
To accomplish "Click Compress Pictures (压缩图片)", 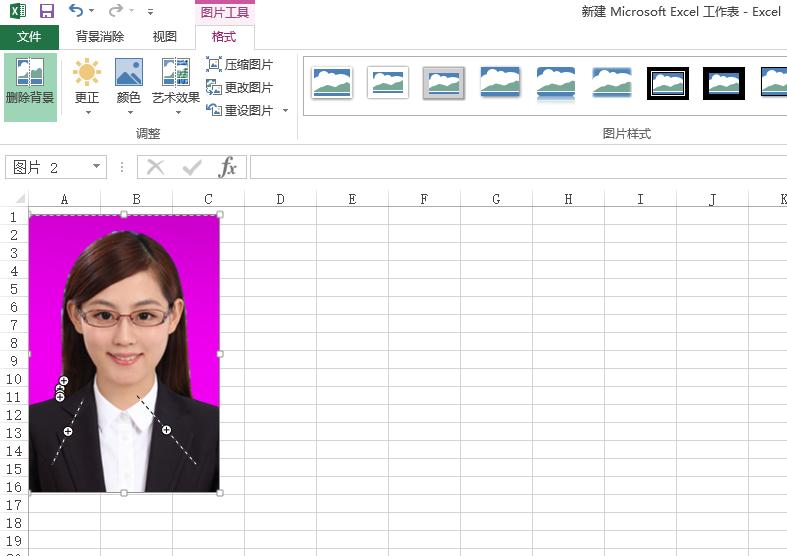I will [x=240, y=65].
